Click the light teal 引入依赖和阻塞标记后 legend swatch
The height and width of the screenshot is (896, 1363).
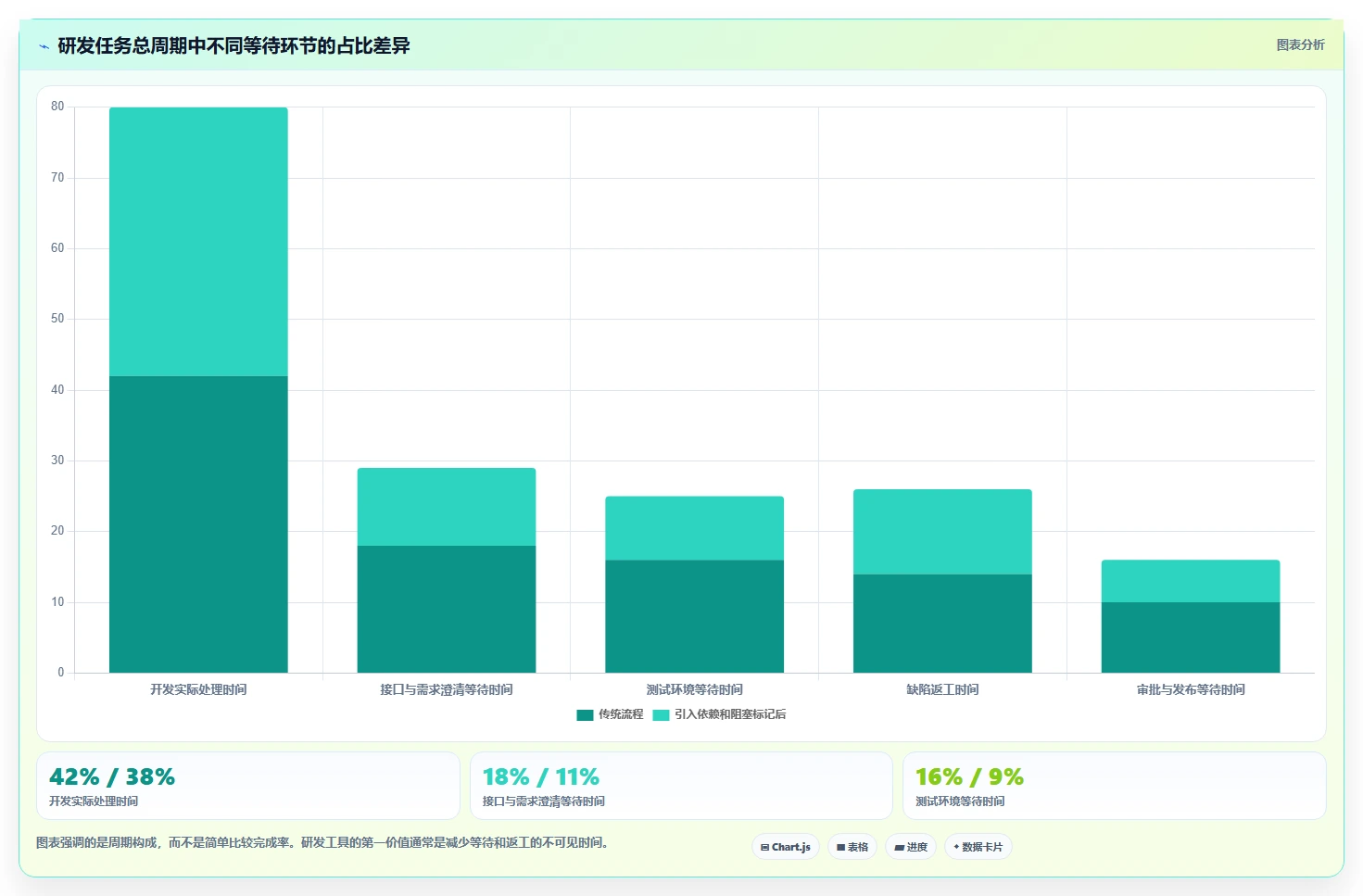[661, 714]
